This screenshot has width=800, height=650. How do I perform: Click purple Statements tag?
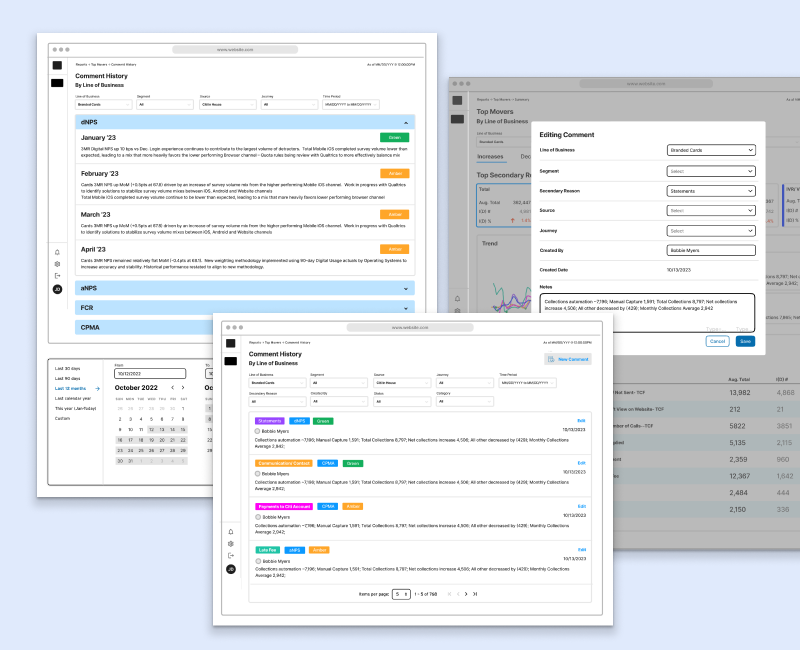coord(269,421)
